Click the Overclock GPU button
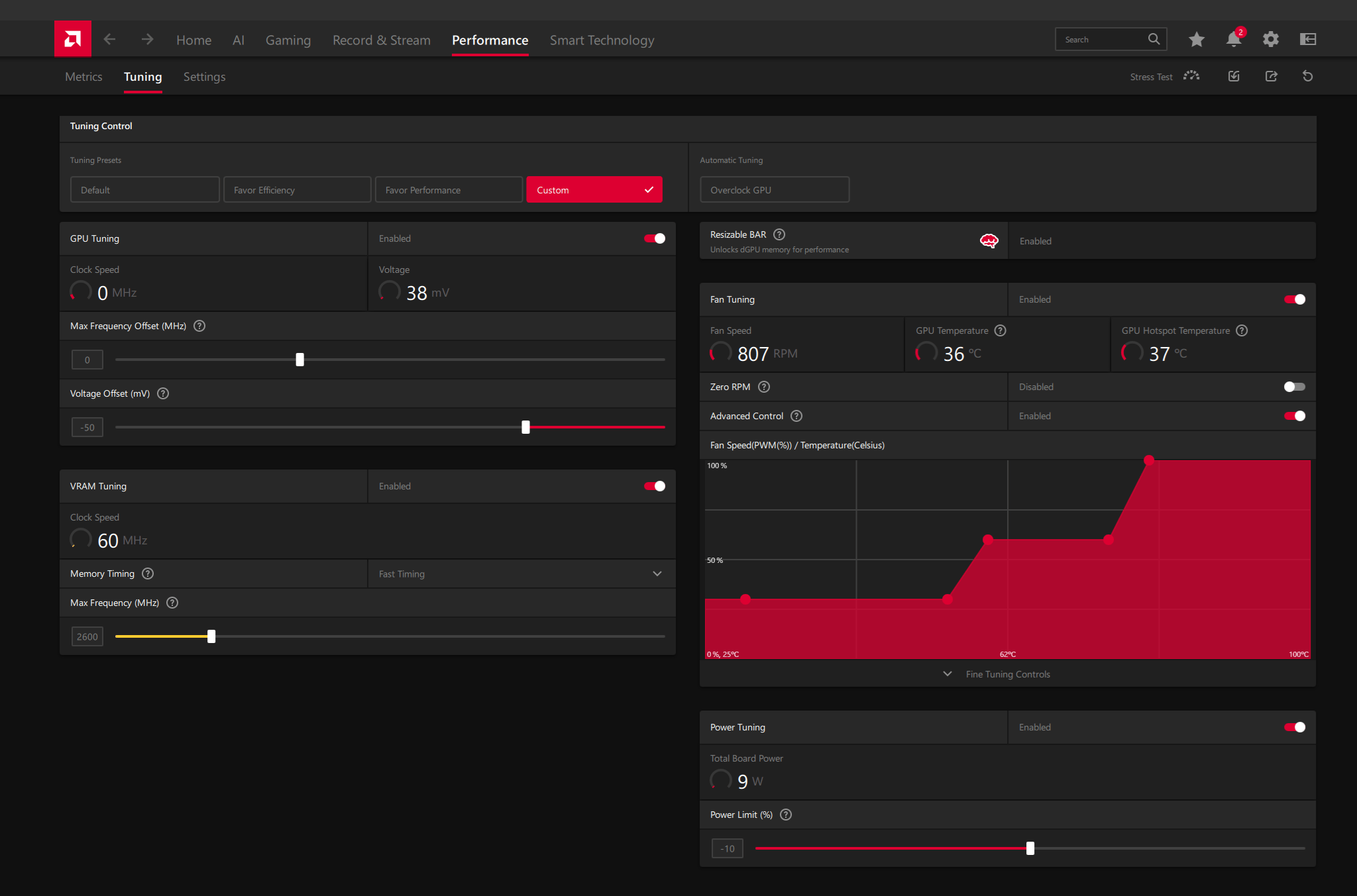 pyautogui.click(x=775, y=189)
